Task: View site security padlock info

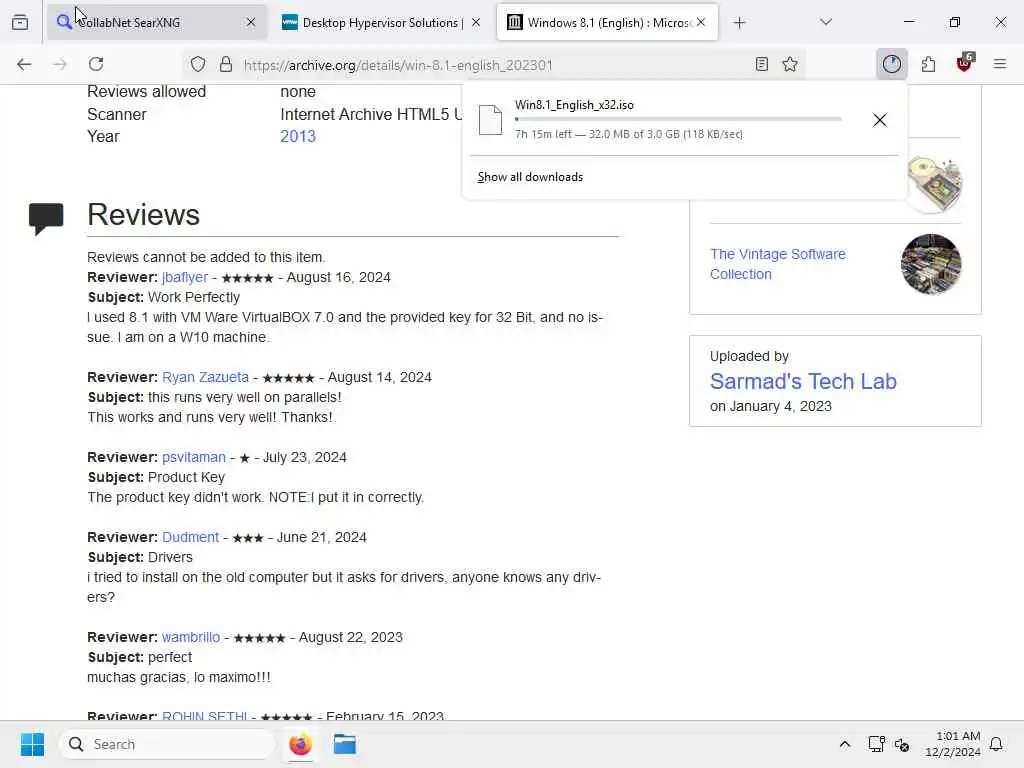Action: pos(226,64)
